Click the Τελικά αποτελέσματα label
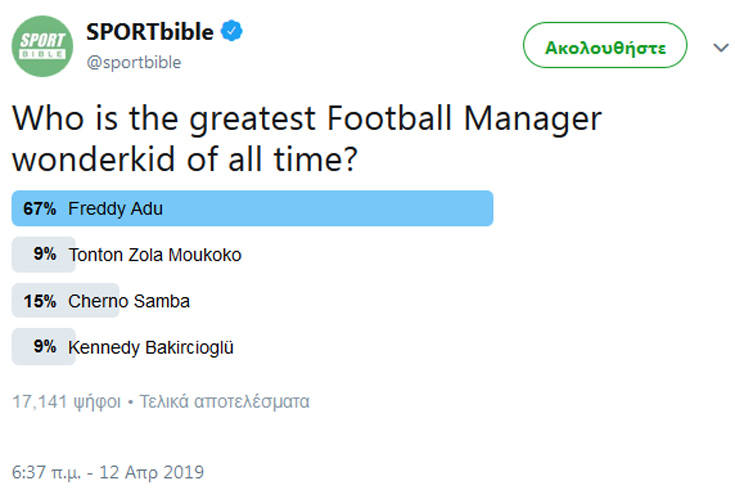Screen dimensions: 735x490 point(225,402)
